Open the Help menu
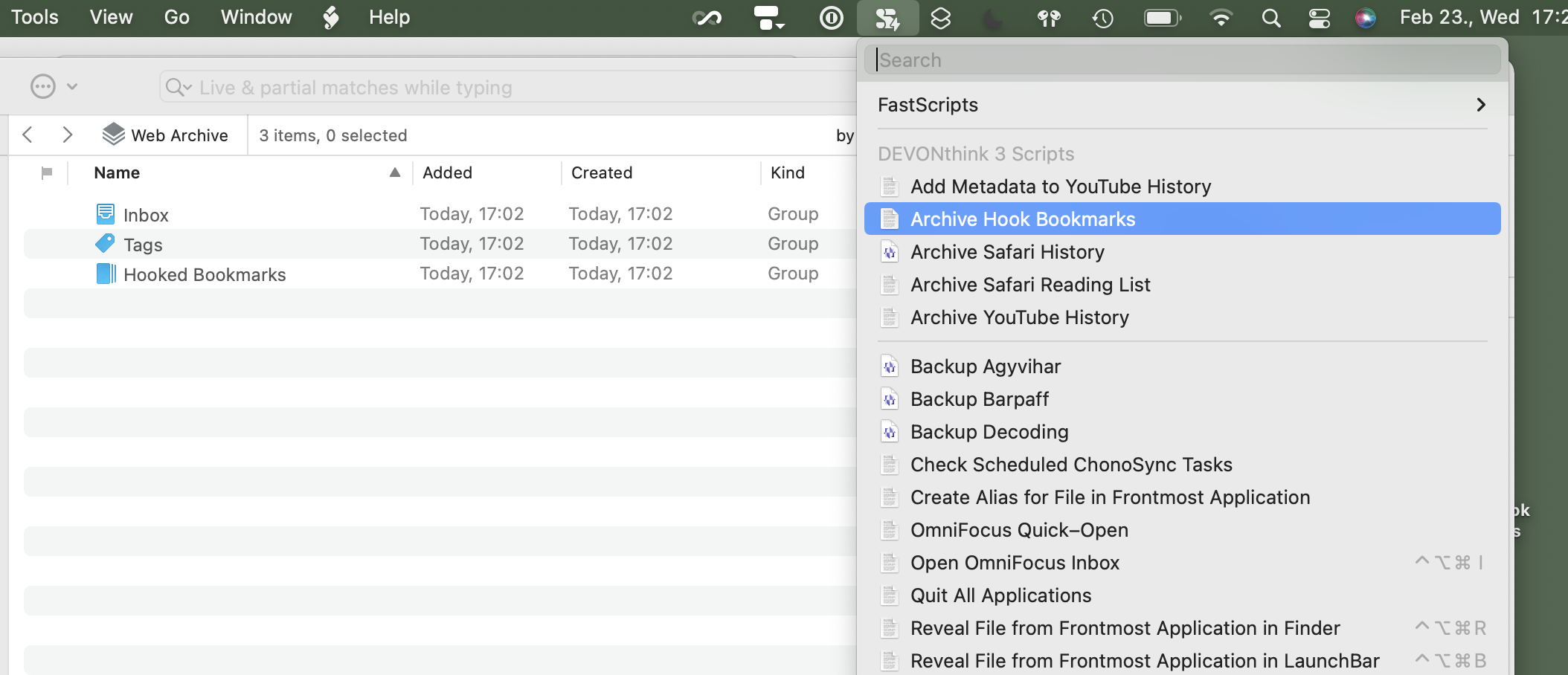Viewport: 1568px width, 675px height. (x=389, y=17)
